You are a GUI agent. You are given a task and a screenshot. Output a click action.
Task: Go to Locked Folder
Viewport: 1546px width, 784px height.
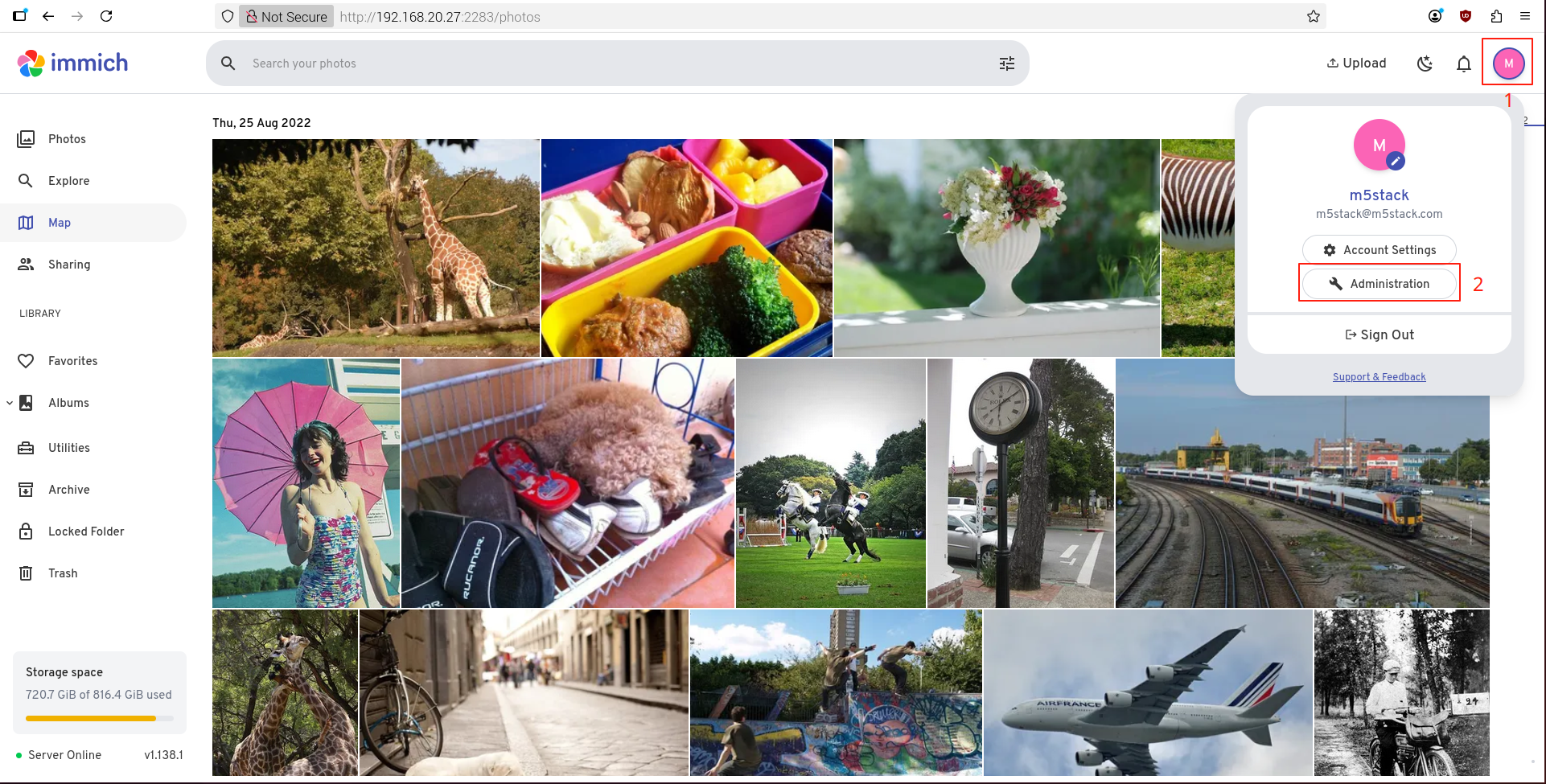pyautogui.click(x=85, y=532)
